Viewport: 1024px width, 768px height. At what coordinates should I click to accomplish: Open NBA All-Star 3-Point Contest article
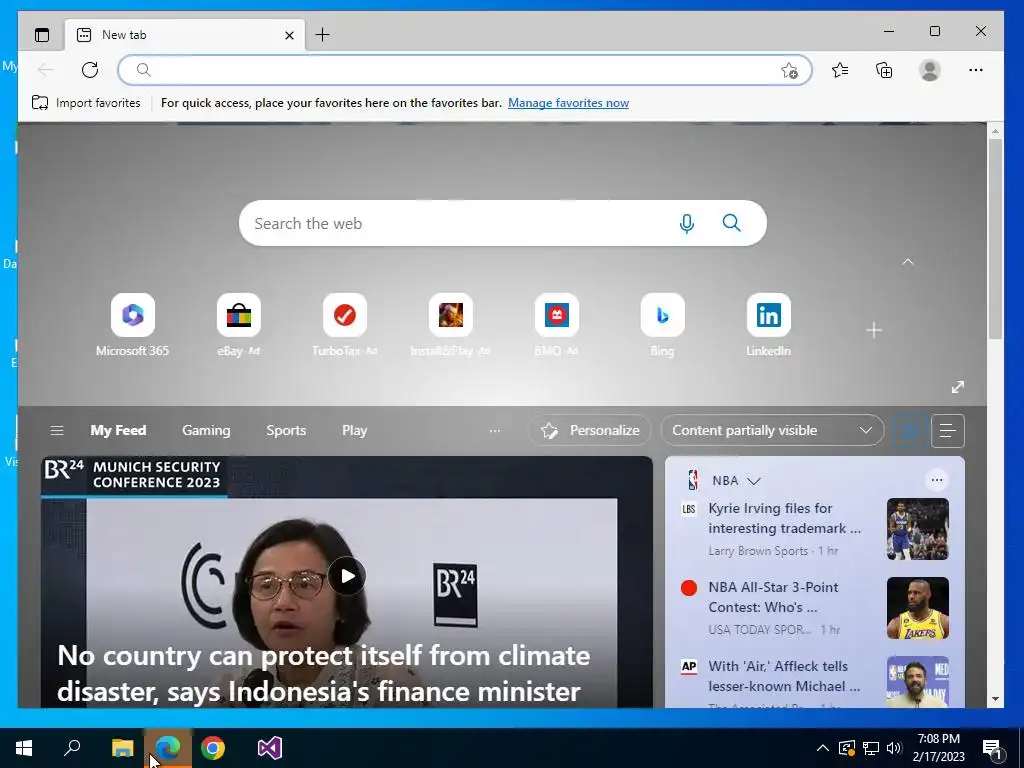[773, 597]
